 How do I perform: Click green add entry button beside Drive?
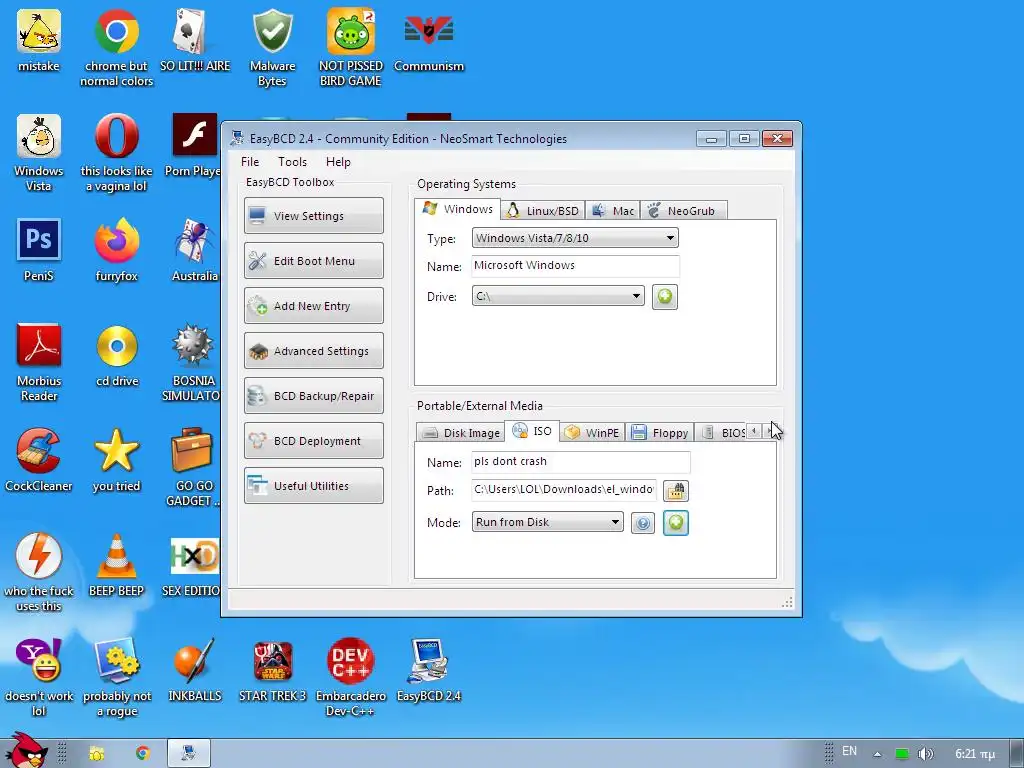click(x=664, y=296)
